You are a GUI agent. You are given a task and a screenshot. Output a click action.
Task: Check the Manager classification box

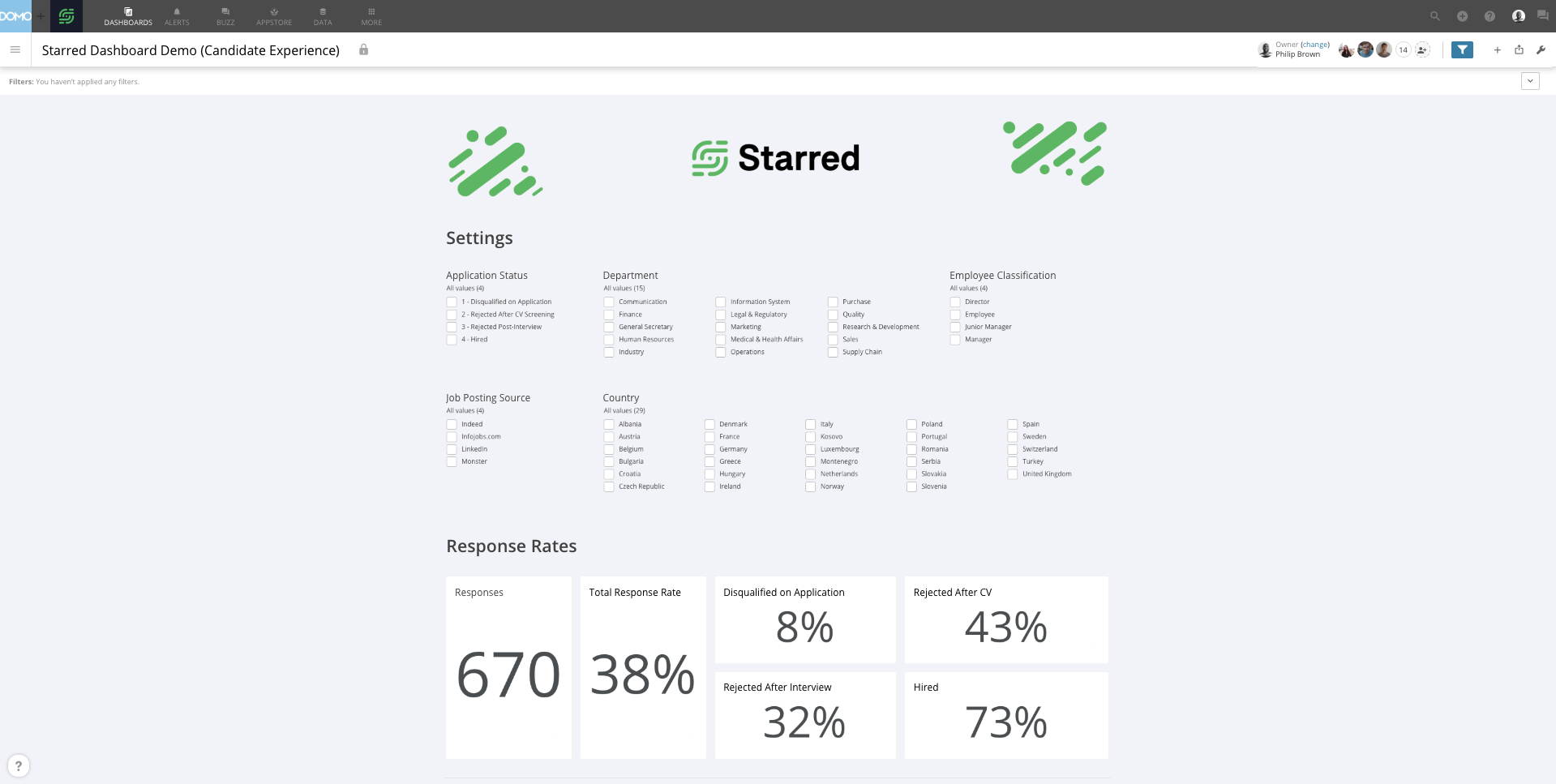click(x=955, y=340)
